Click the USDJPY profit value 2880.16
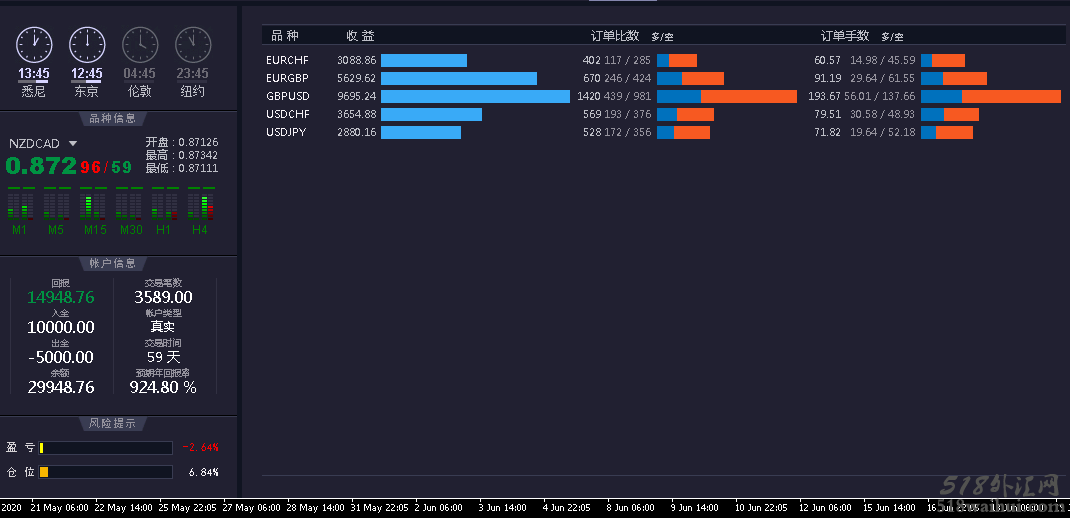 click(356, 132)
